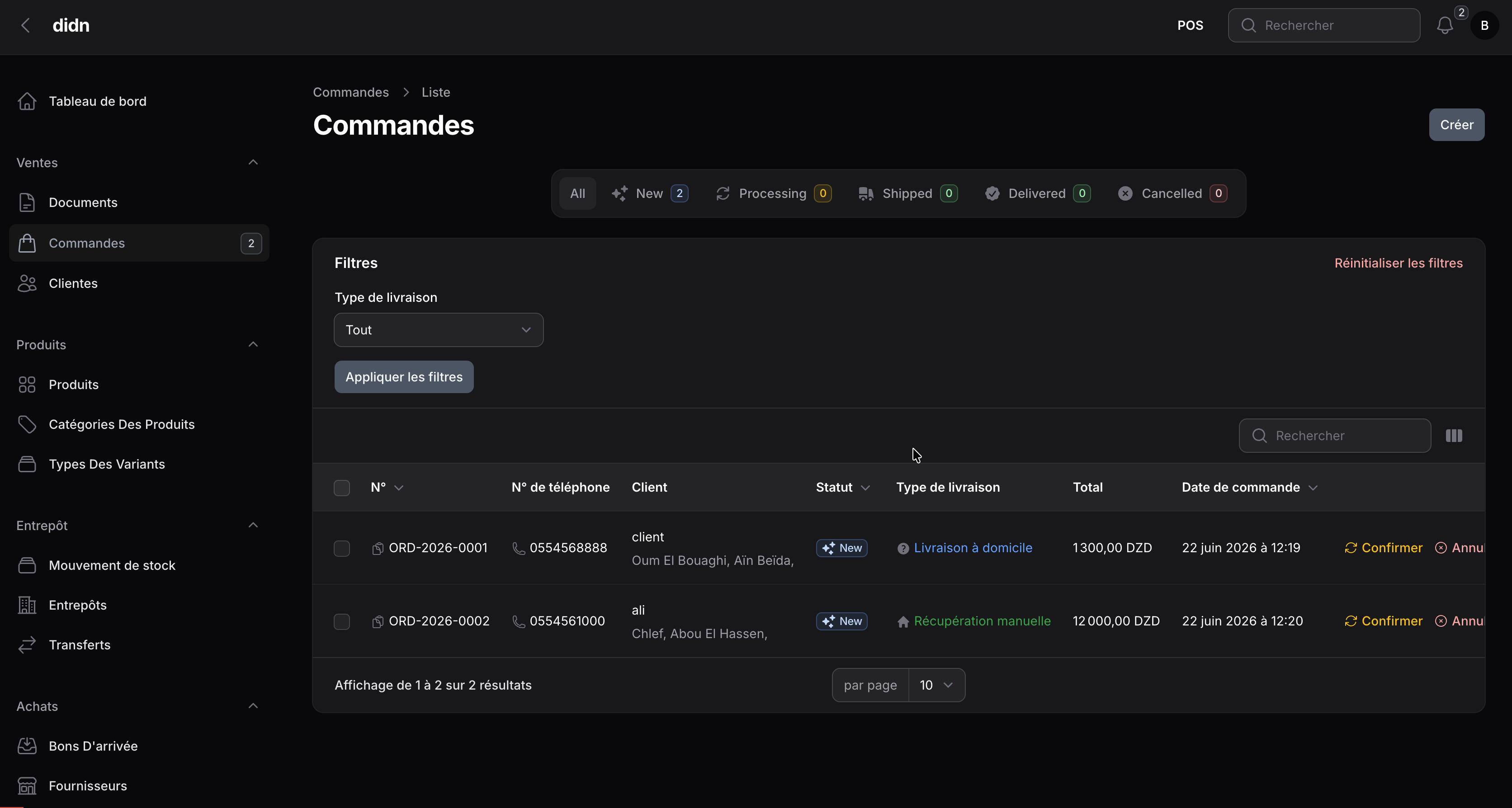Collapse the Achats sidebar section
The height and width of the screenshot is (808, 1512).
pyautogui.click(x=253, y=706)
